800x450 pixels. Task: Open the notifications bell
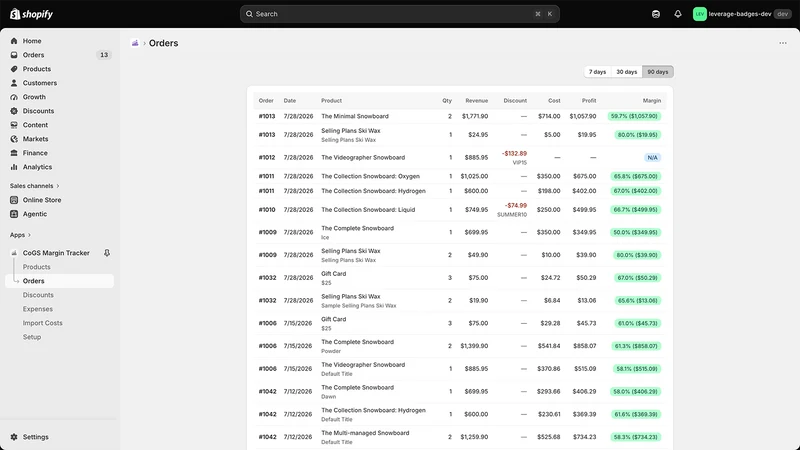click(678, 14)
